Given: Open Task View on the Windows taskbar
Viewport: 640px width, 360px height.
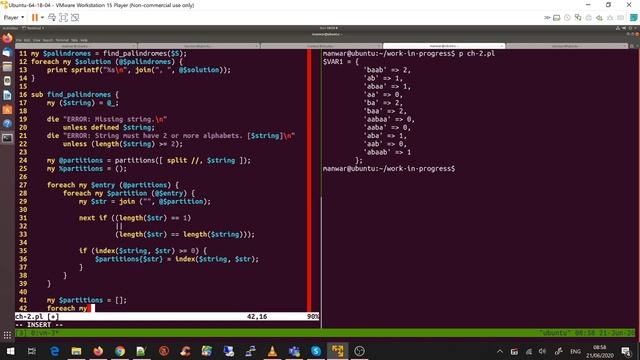Looking at the screenshot, I should point(32,351).
